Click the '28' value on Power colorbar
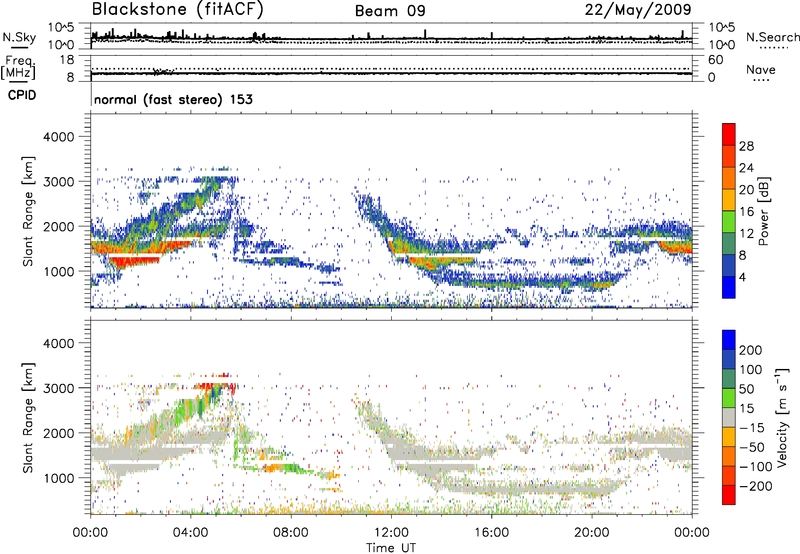The width and height of the screenshot is (800, 554). tap(746, 146)
